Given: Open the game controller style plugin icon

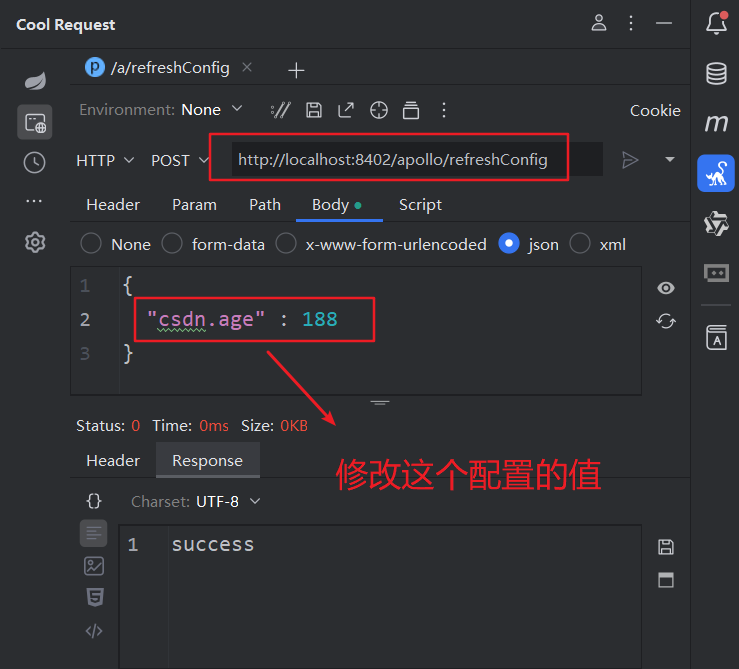Looking at the screenshot, I should coord(716,273).
